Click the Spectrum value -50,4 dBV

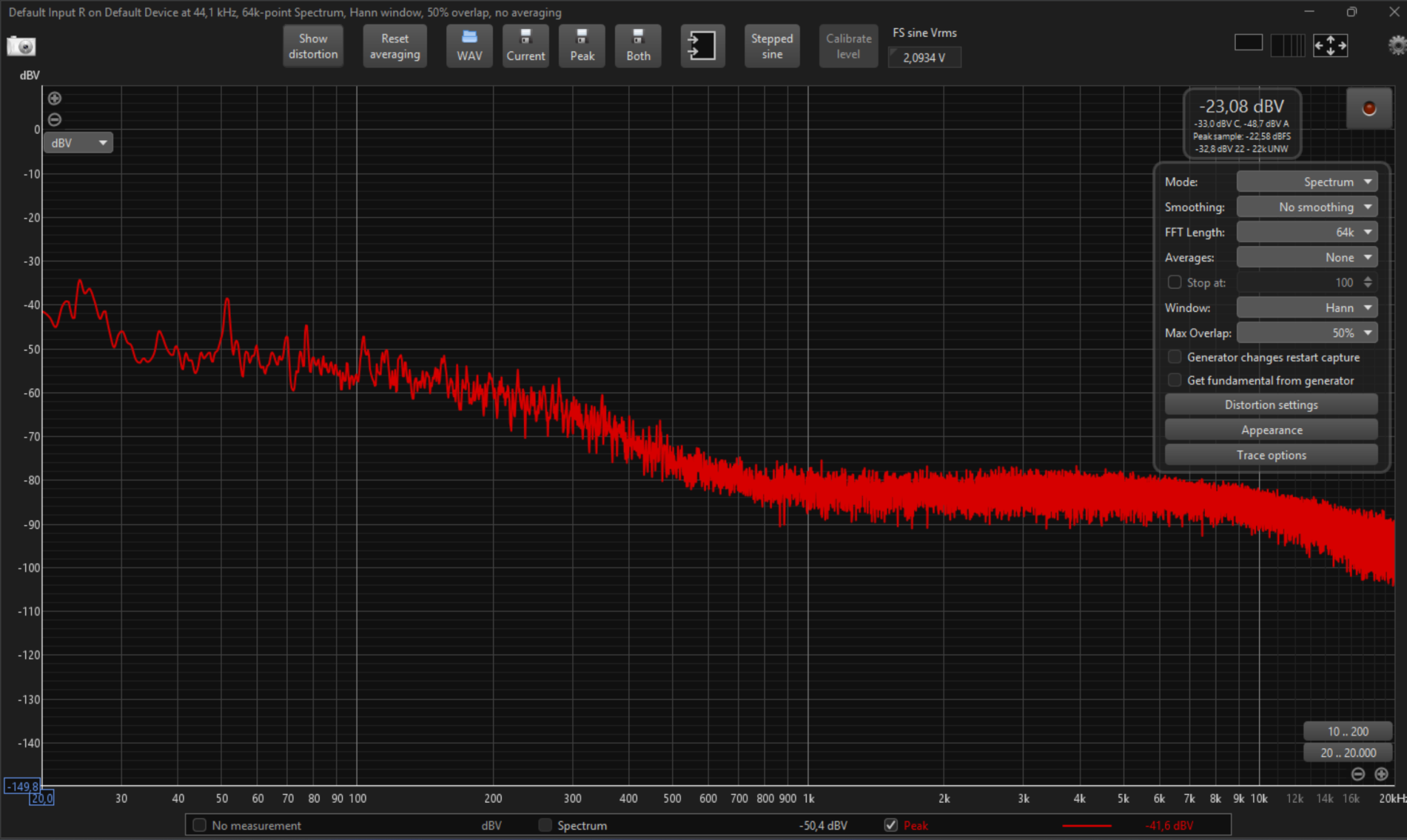click(x=823, y=826)
